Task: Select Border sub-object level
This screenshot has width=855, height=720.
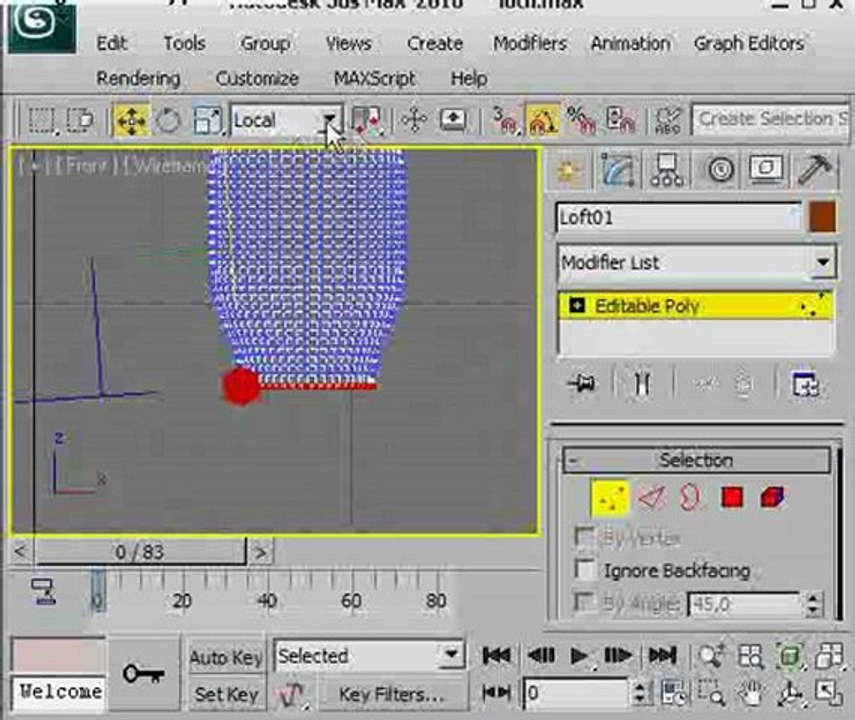Action: (690, 497)
